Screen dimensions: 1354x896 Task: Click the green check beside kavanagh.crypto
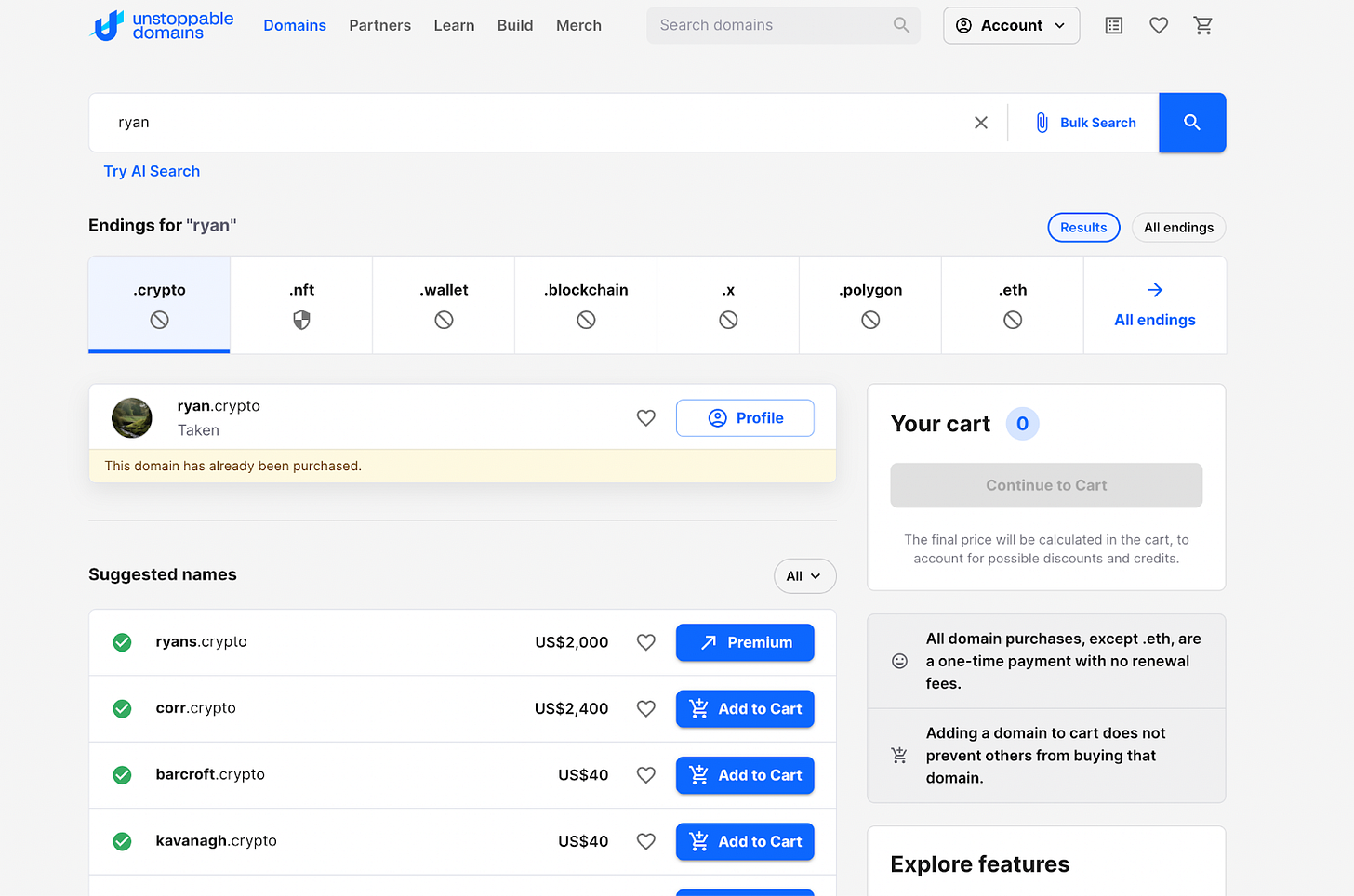122,841
